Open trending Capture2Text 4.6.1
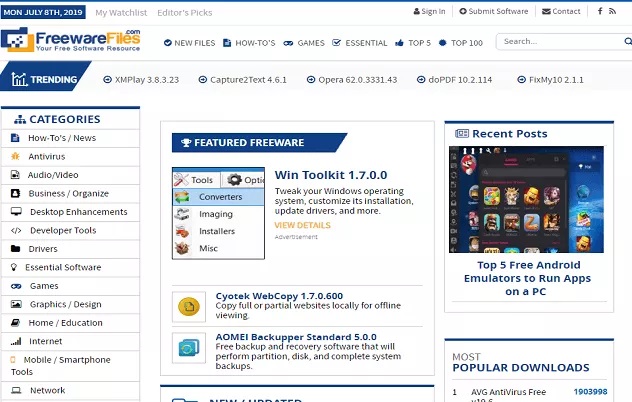Screen dimensions: 632x402 (243, 80)
